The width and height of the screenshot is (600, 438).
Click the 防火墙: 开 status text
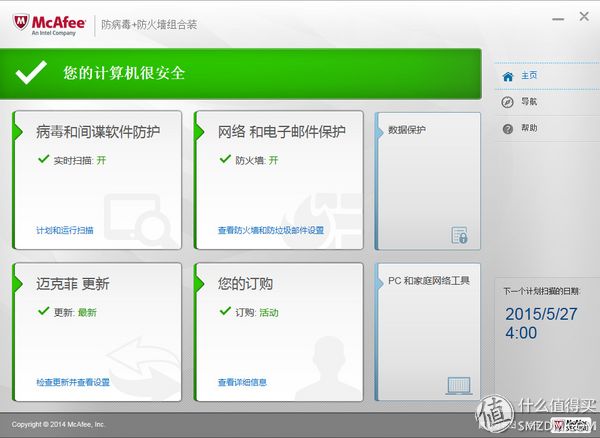(257, 160)
